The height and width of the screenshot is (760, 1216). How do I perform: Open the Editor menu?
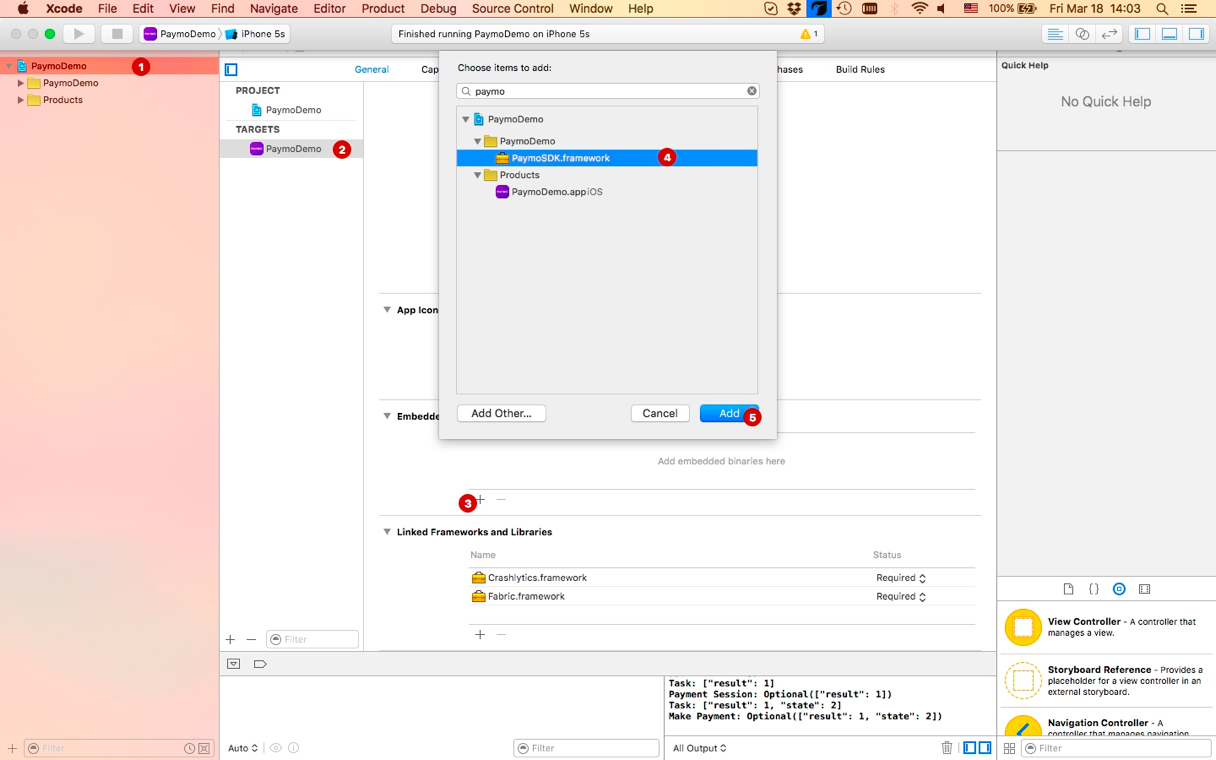click(x=329, y=9)
